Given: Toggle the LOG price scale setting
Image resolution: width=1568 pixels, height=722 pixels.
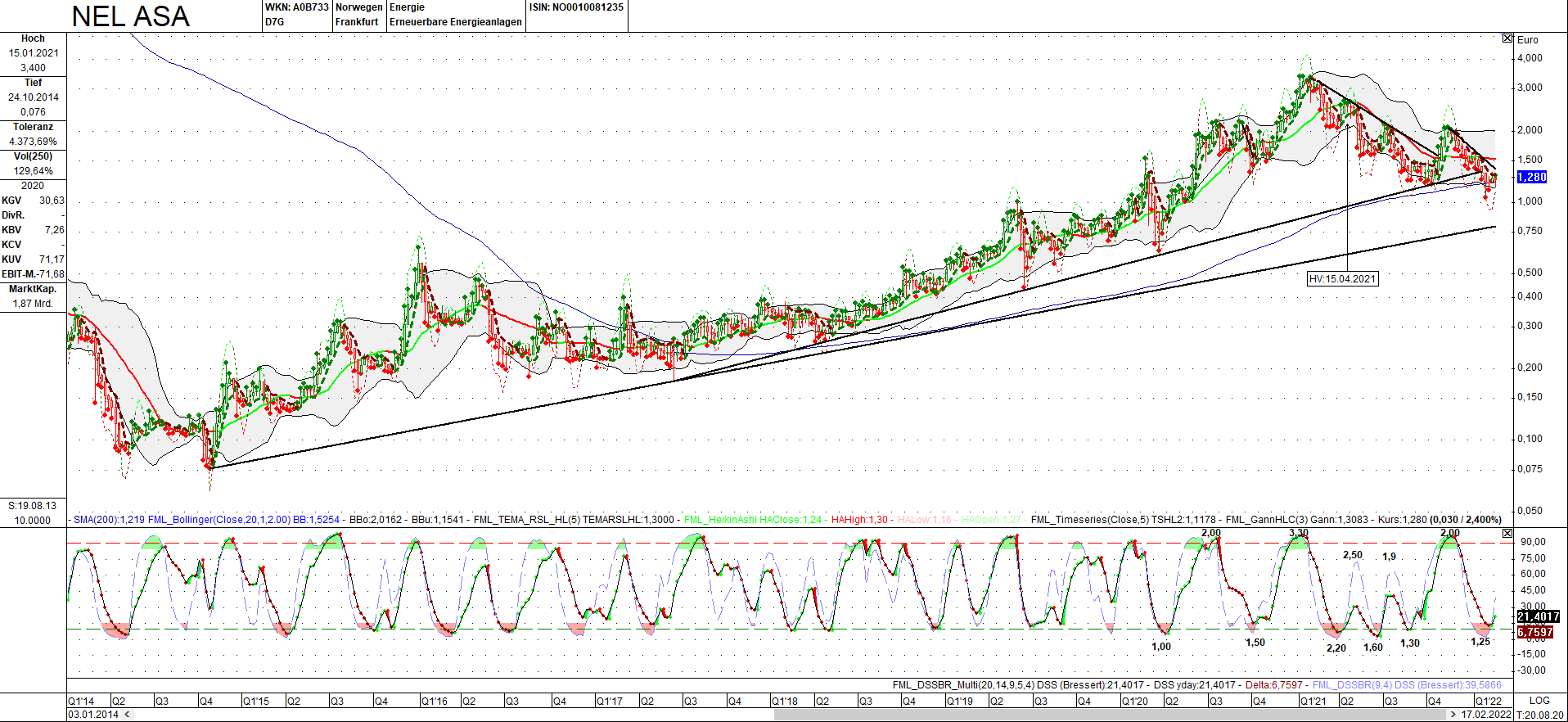Looking at the screenshot, I should 1539,701.
